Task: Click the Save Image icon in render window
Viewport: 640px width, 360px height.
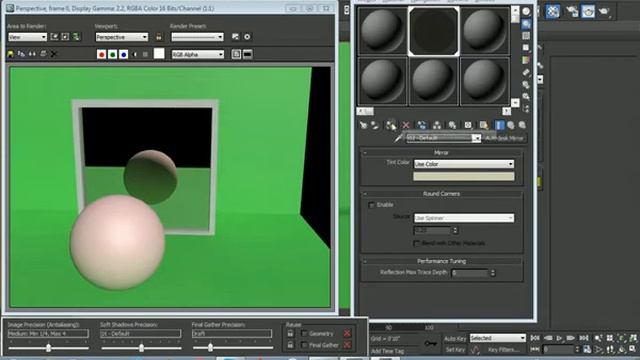Action: point(11,54)
